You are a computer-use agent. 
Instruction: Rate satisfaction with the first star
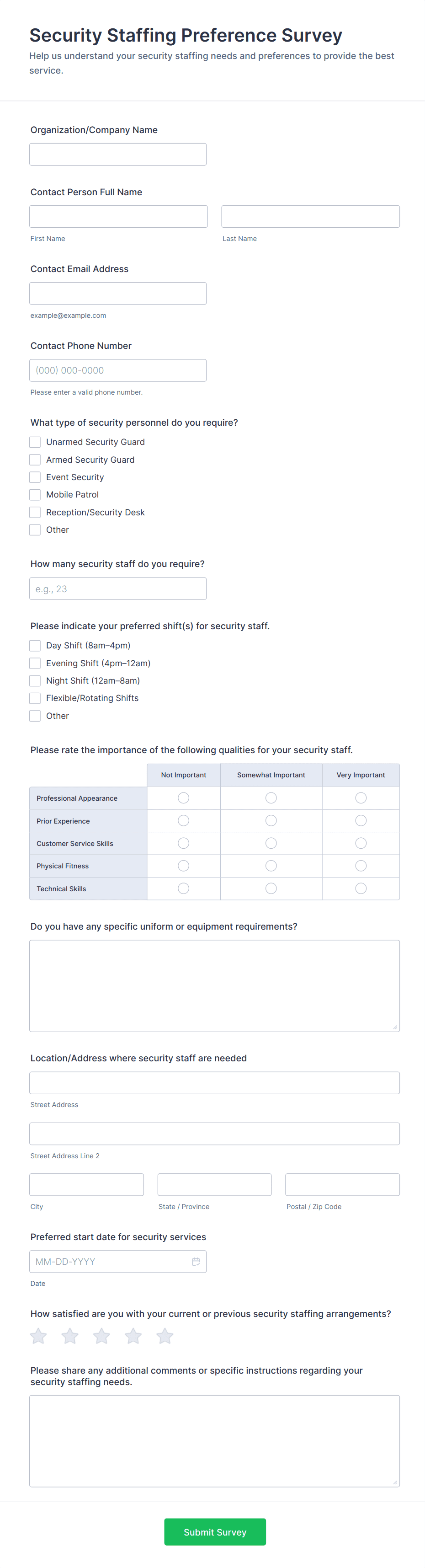point(38,1336)
